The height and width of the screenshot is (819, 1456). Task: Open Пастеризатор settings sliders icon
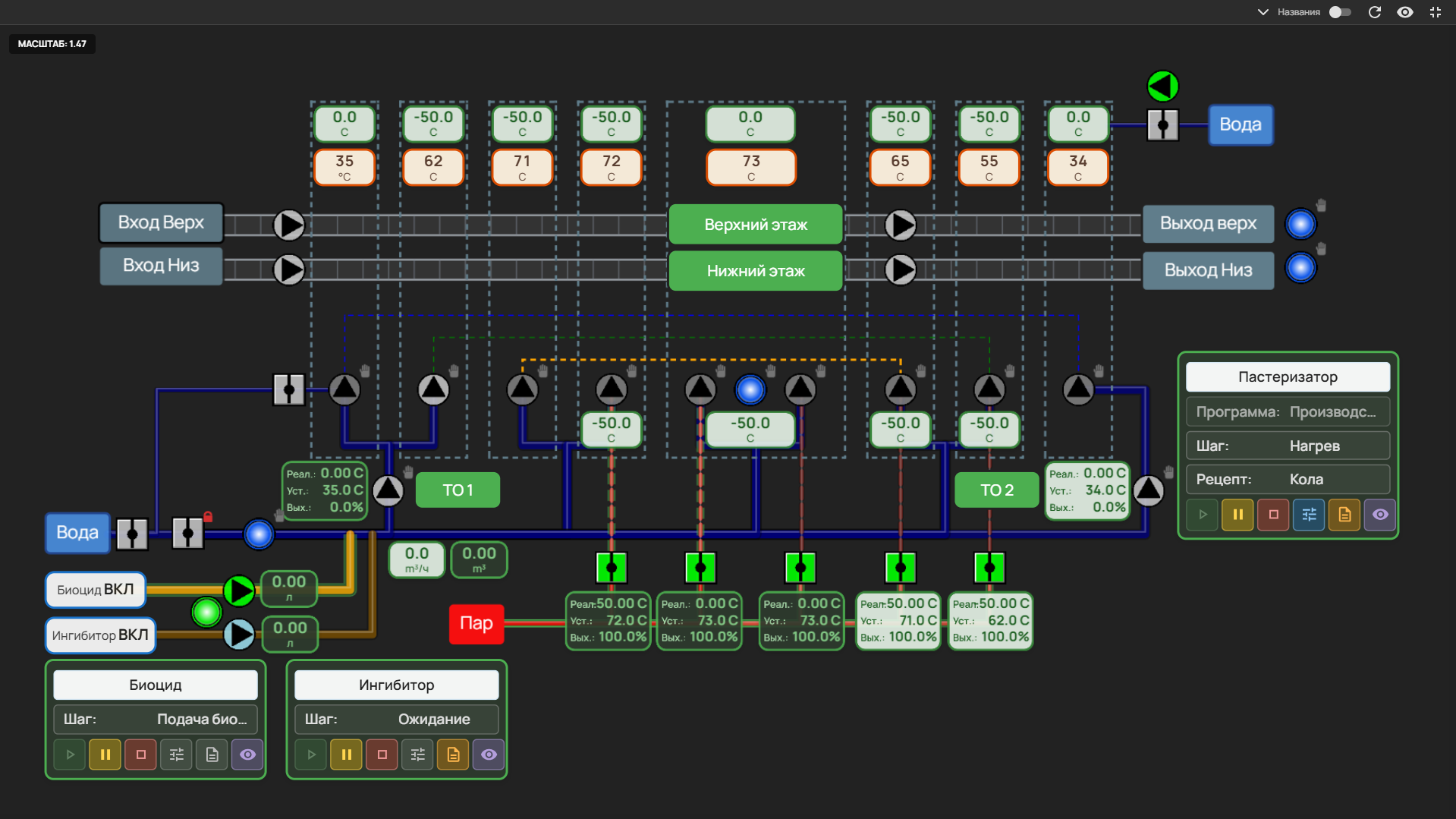pyautogui.click(x=1309, y=515)
